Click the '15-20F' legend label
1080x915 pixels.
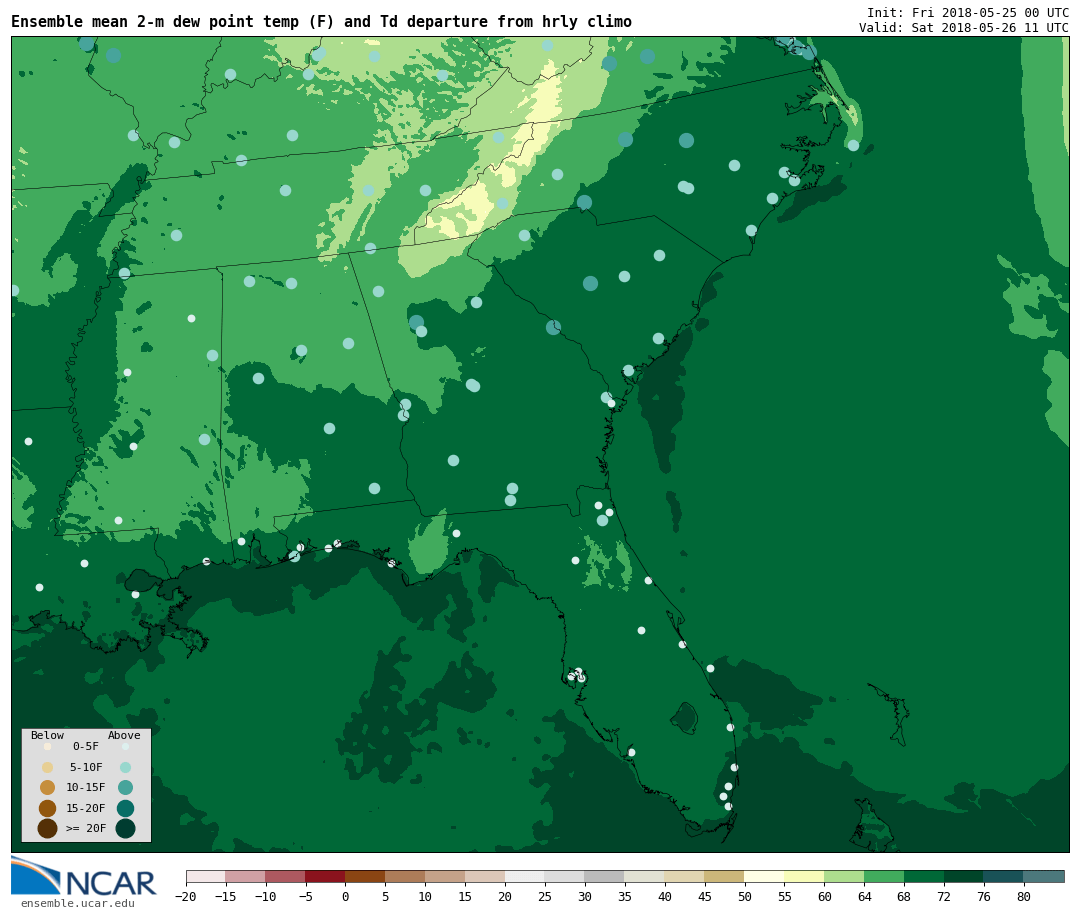pos(86,808)
